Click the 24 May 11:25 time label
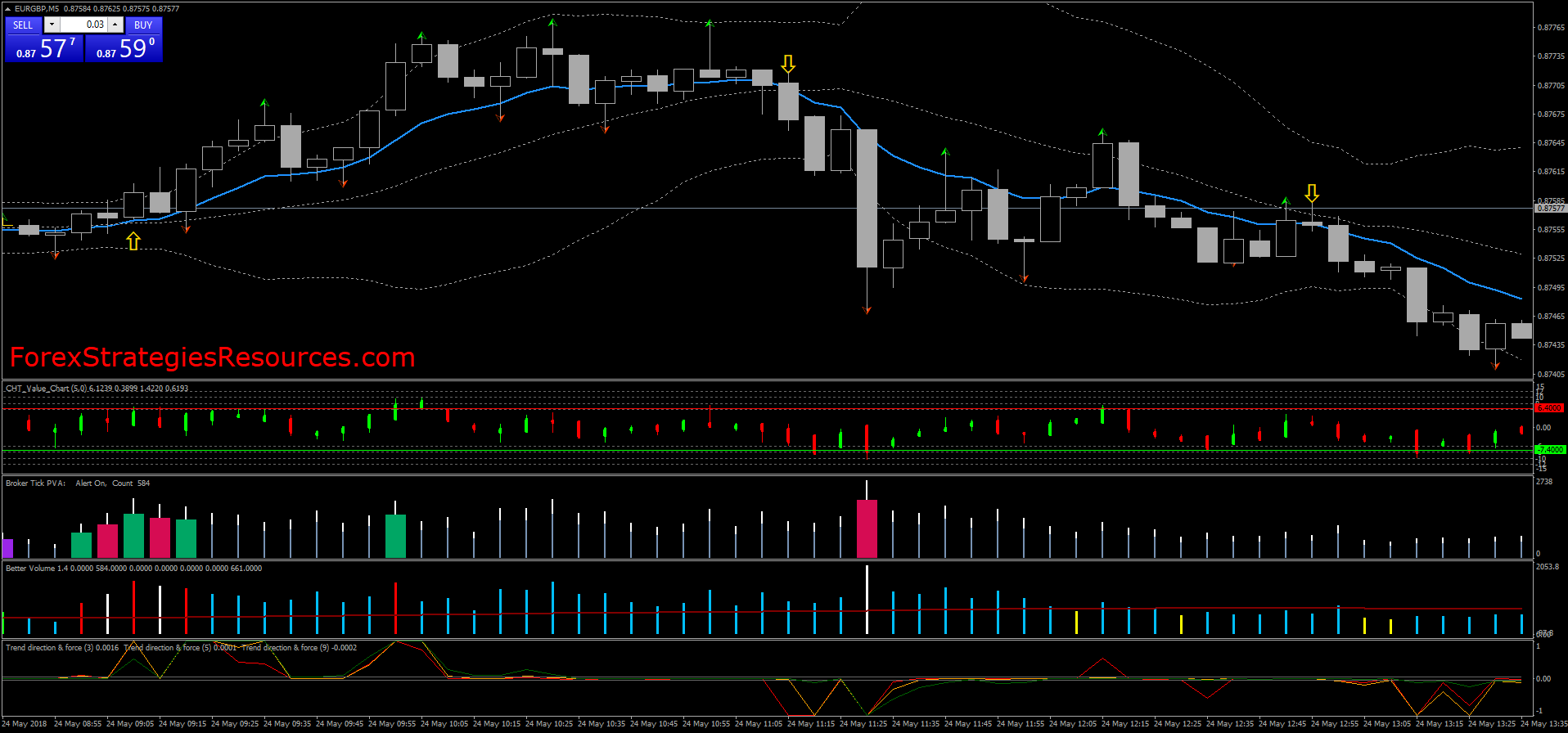Viewport: 1568px width, 733px height. [x=863, y=724]
